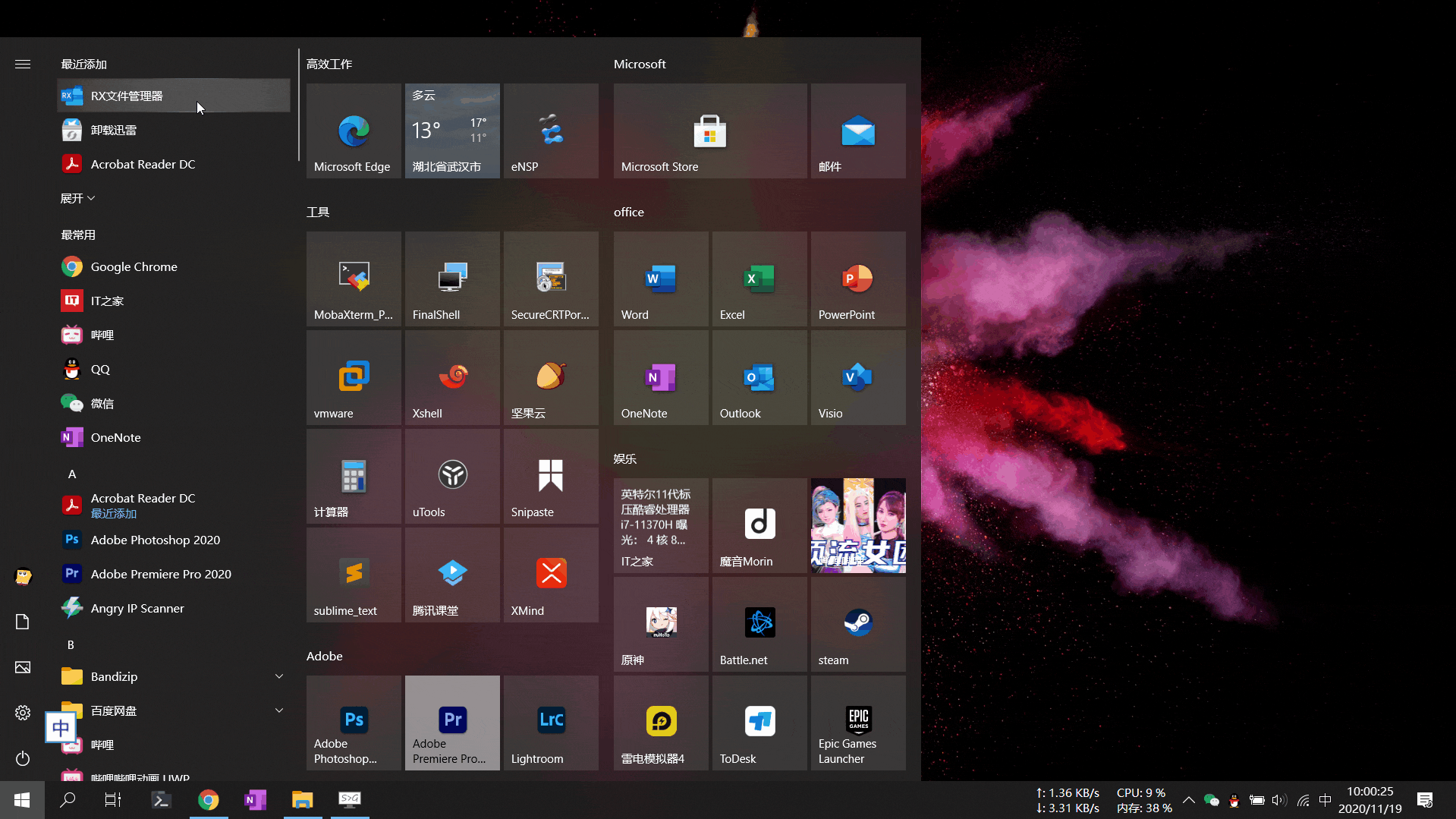Open the 邮件 mail tile
This screenshot has width=1456, height=819.
pos(858,131)
